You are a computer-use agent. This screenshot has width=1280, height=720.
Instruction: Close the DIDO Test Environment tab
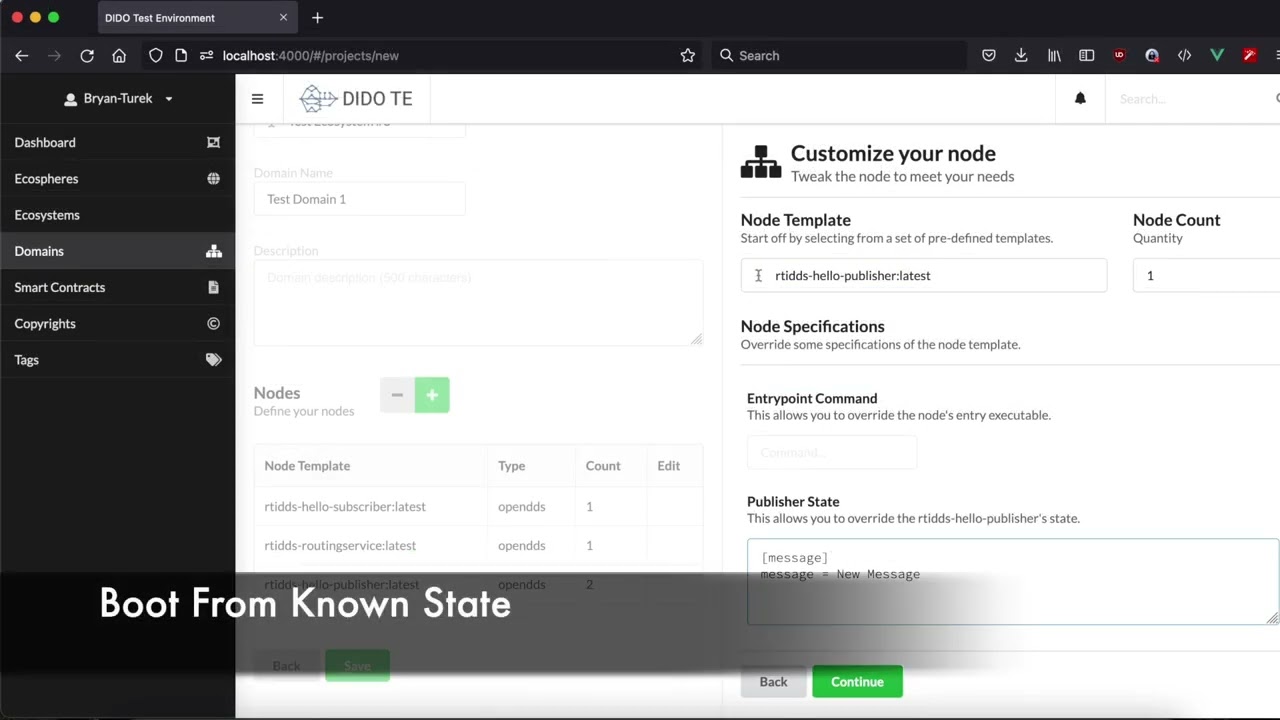coord(283,18)
